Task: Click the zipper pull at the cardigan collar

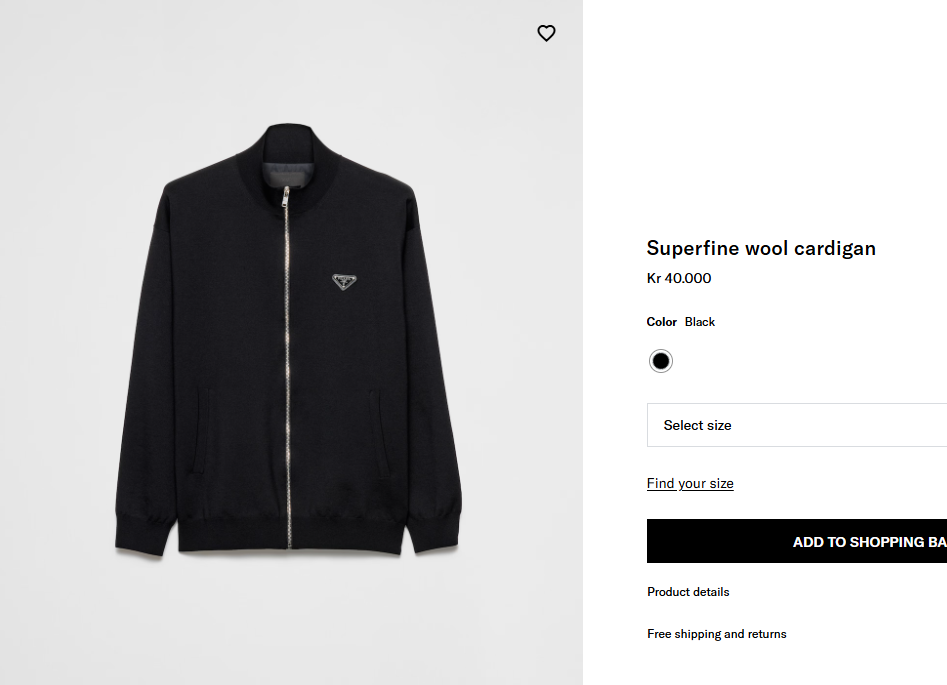Action: (x=286, y=196)
